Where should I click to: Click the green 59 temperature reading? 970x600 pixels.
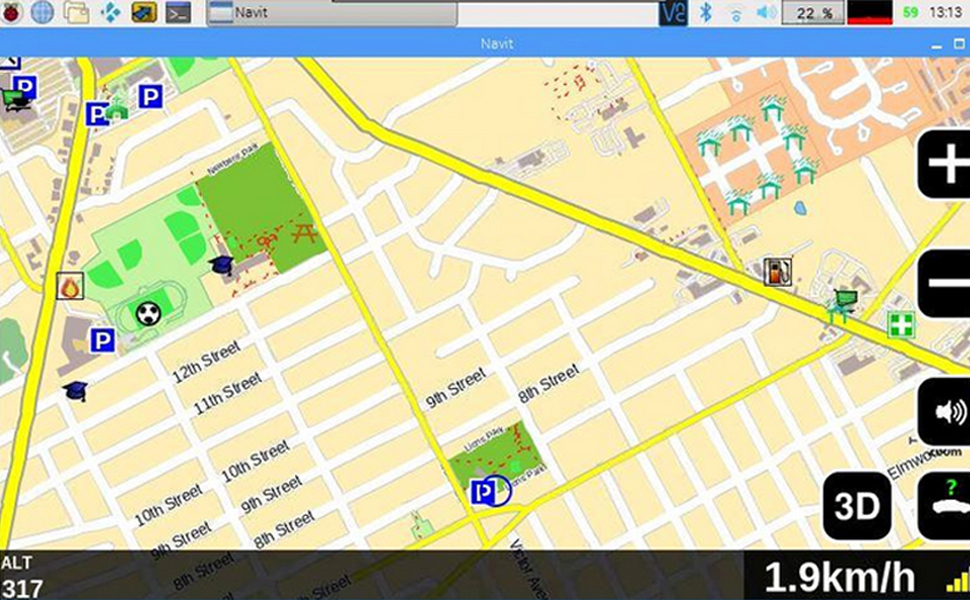[x=910, y=12]
